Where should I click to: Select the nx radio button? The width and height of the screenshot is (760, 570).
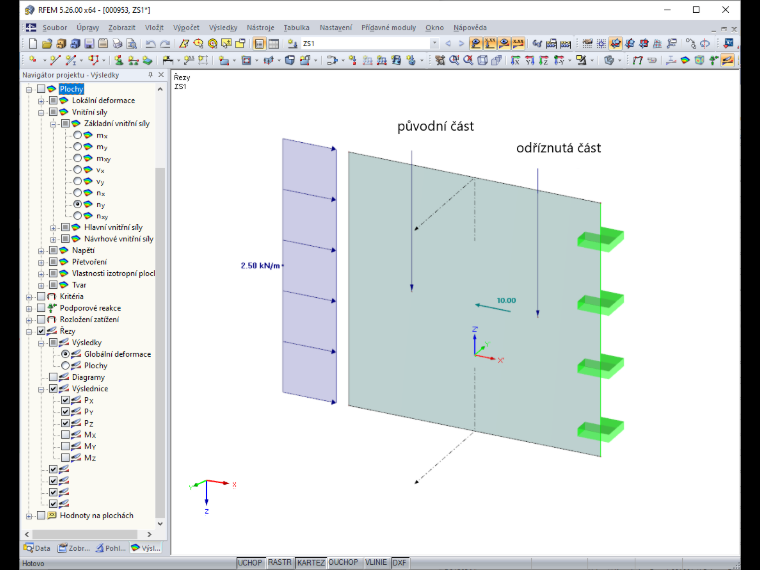click(78, 193)
